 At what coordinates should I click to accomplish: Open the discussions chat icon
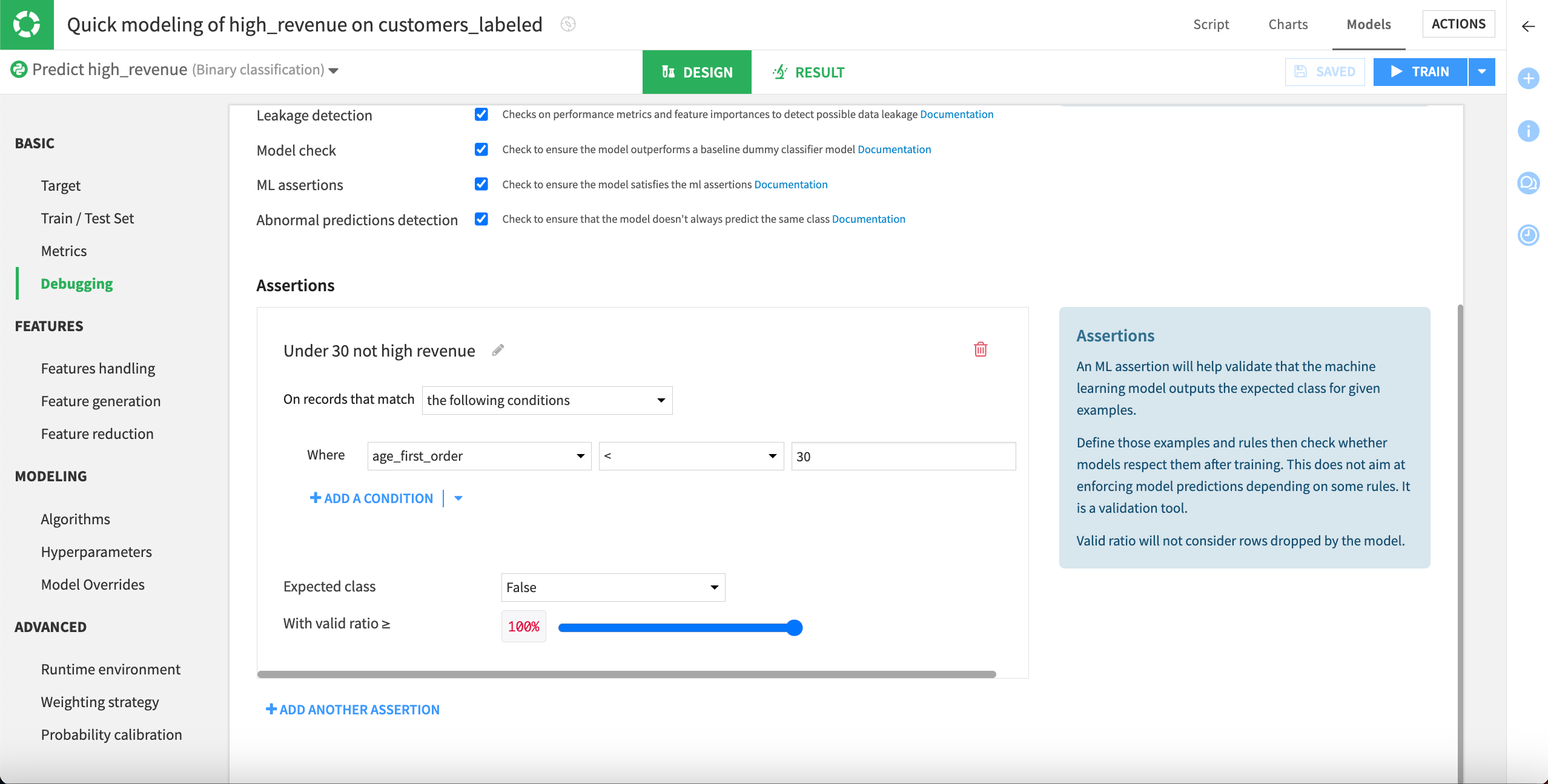point(1528,183)
